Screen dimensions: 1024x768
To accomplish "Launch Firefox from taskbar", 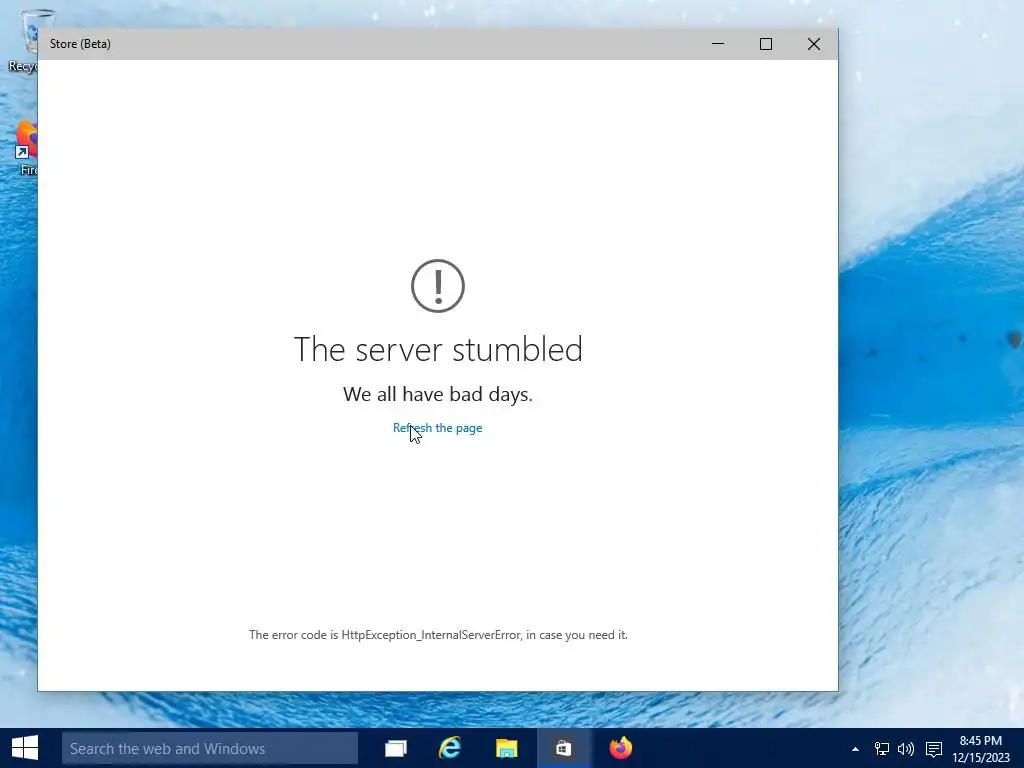I will (620, 748).
